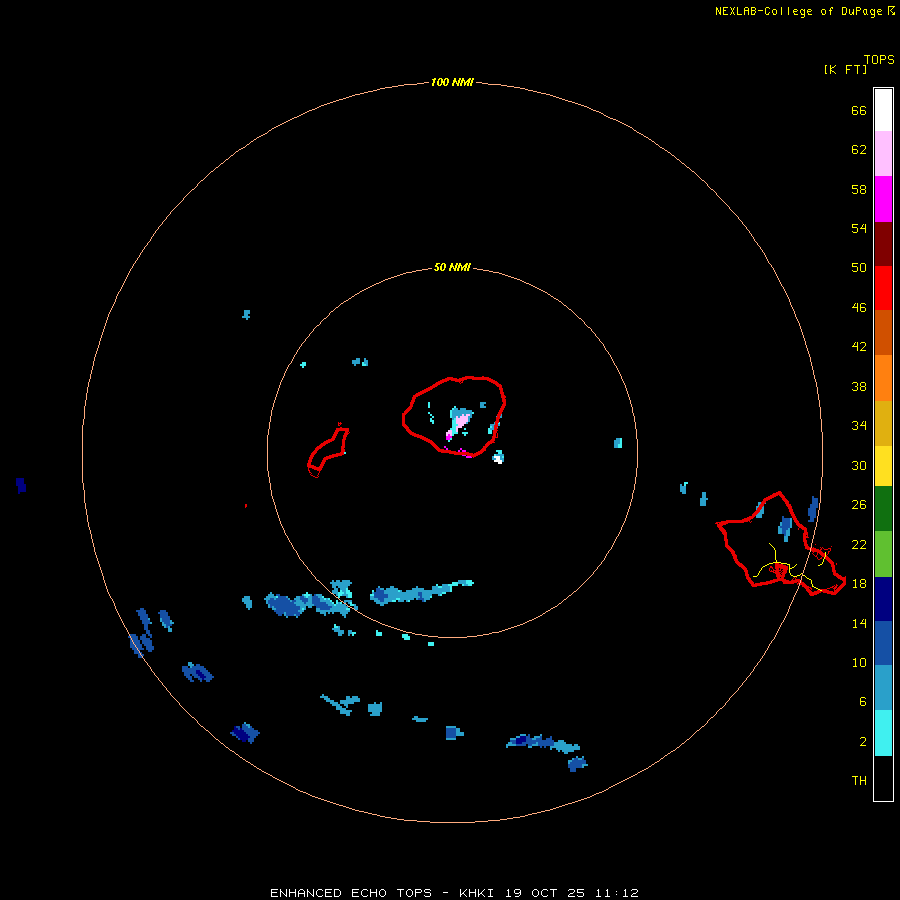Pick the burnt orange legend swatch
The height and width of the screenshot is (900, 900).
pos(883,332)
